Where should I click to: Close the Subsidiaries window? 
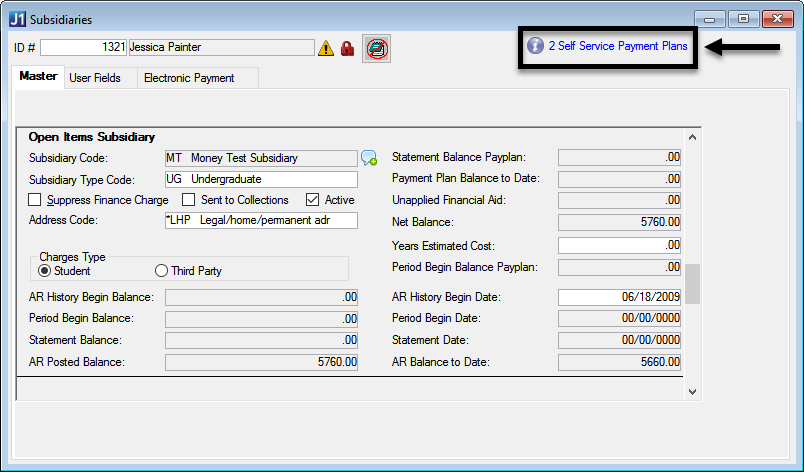point(777,19)
